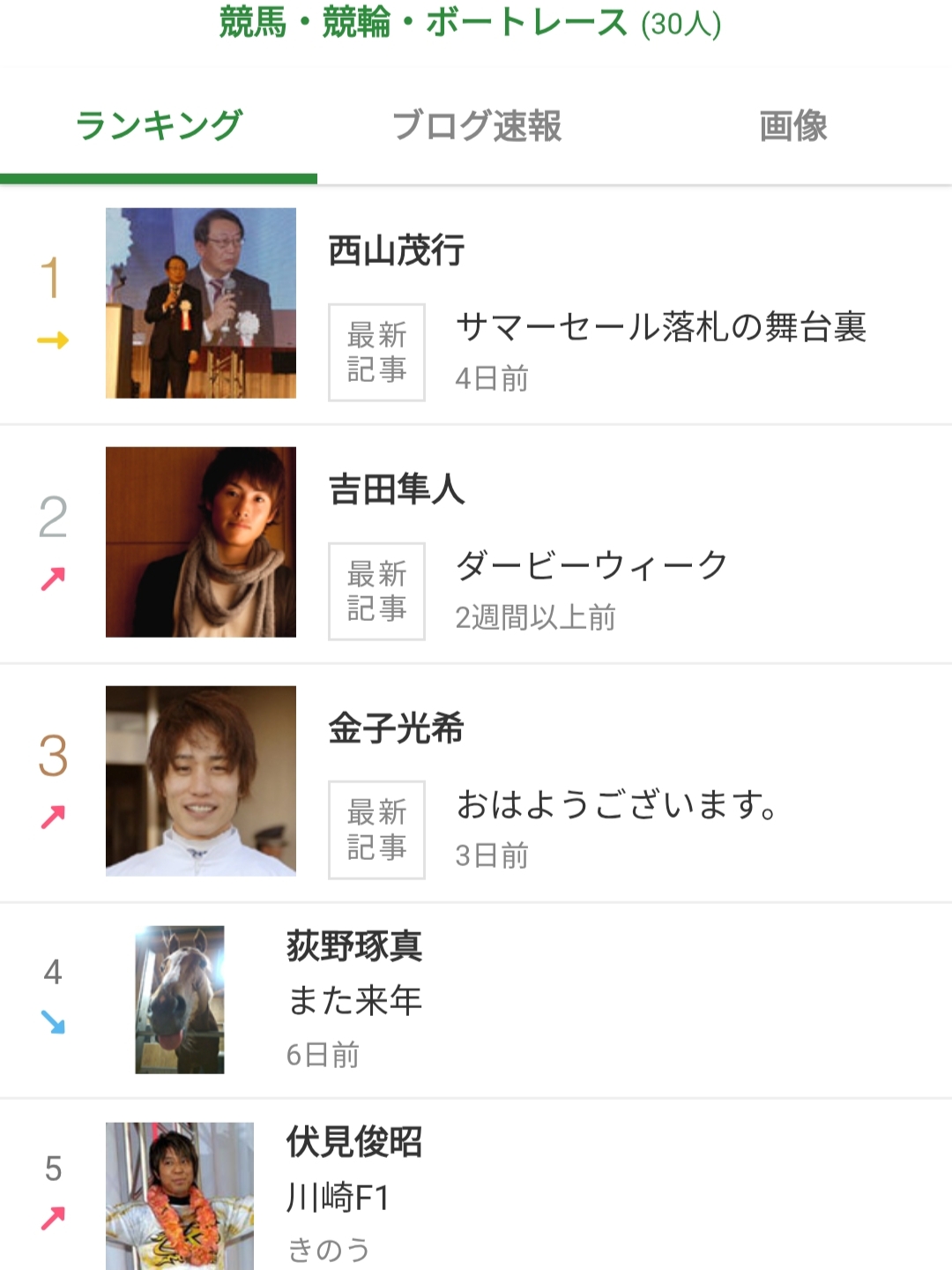Tap 荻野琢真's horse photo thumbnail
952x1270 pixels.
pyautogui.click(x=180, y=999)
